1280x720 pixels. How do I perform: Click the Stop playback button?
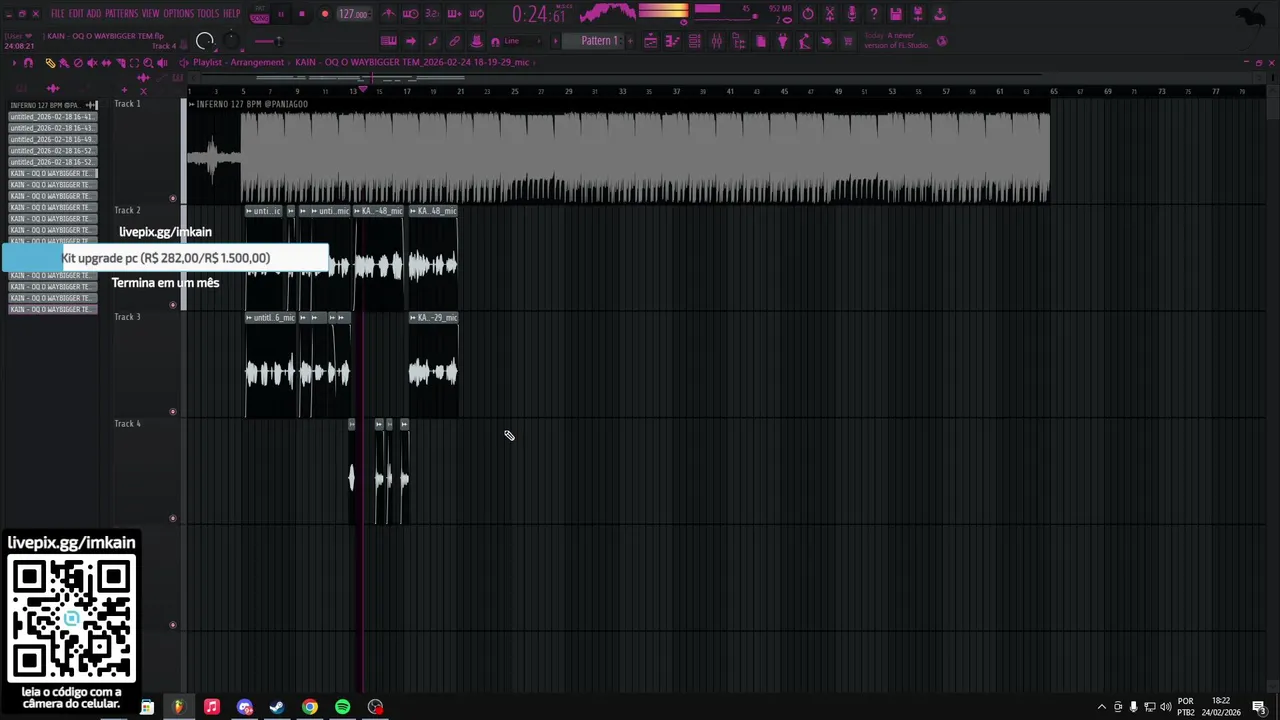coord(302,14)
